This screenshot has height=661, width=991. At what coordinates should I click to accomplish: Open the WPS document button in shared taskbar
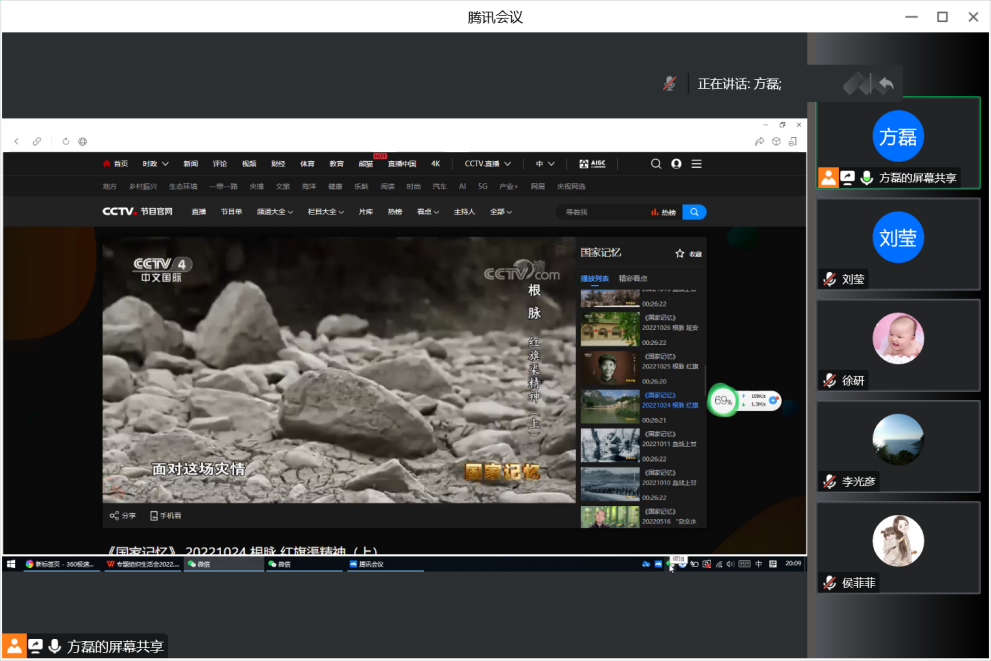pyautogui.click(x=143, y=564)
